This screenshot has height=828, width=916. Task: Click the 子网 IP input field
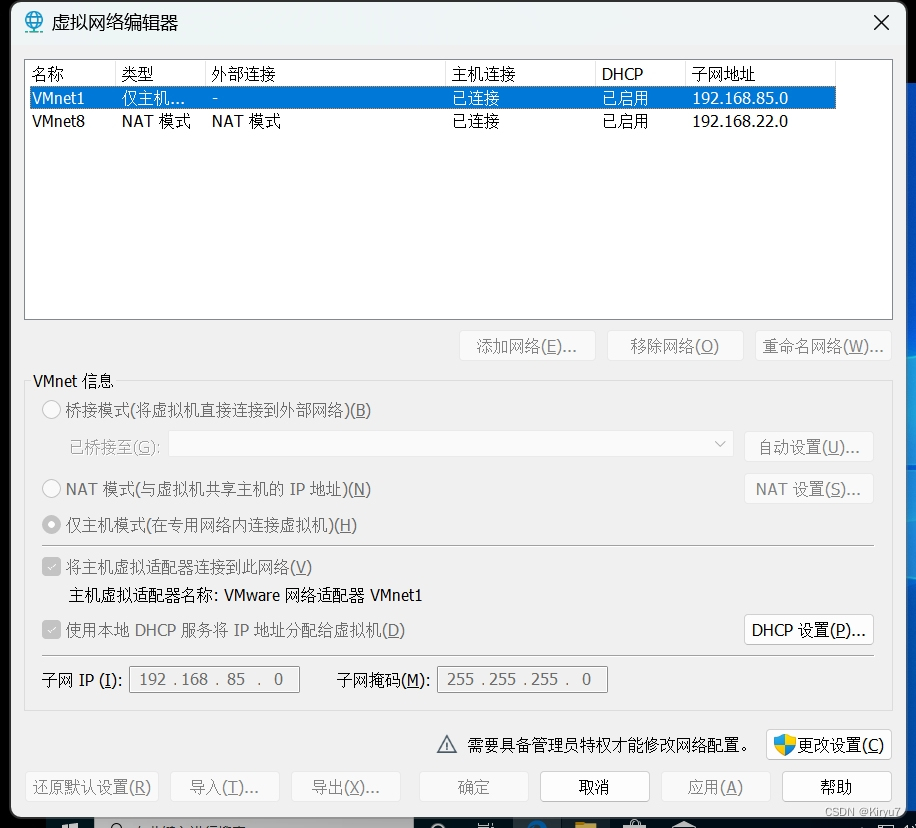click(x=214, y=679)
